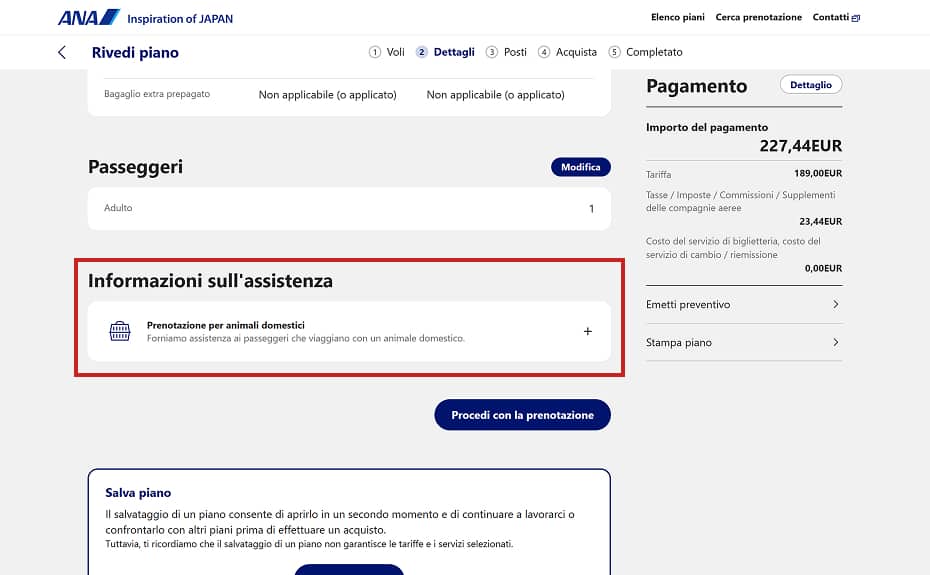The height and width of the screenshot is (575, 930).
Task: Click Procedi con la prenotazione
Action: pos(522,415)
